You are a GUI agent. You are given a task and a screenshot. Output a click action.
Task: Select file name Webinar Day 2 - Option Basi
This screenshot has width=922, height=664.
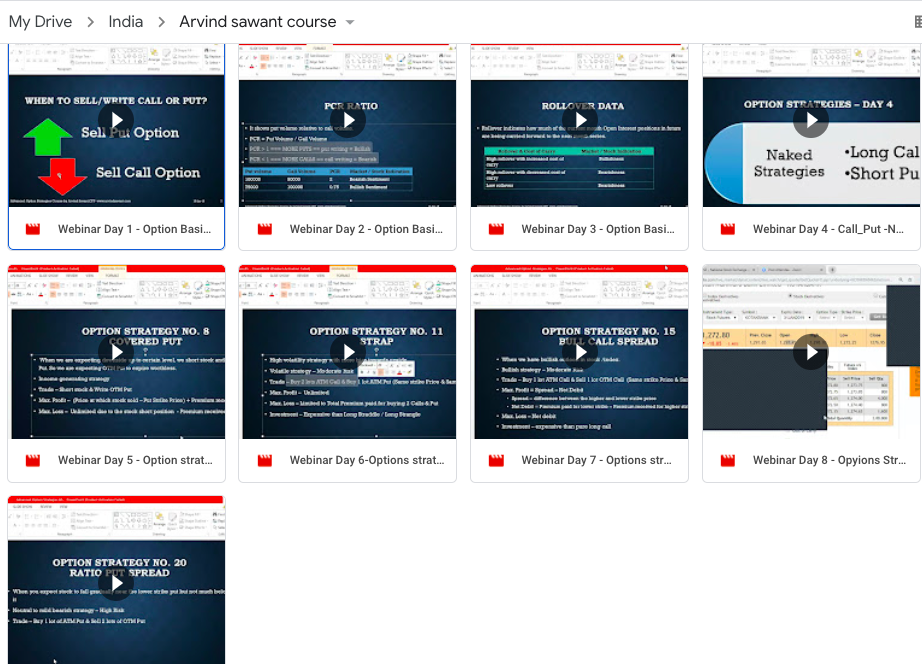tap(366, 229)
